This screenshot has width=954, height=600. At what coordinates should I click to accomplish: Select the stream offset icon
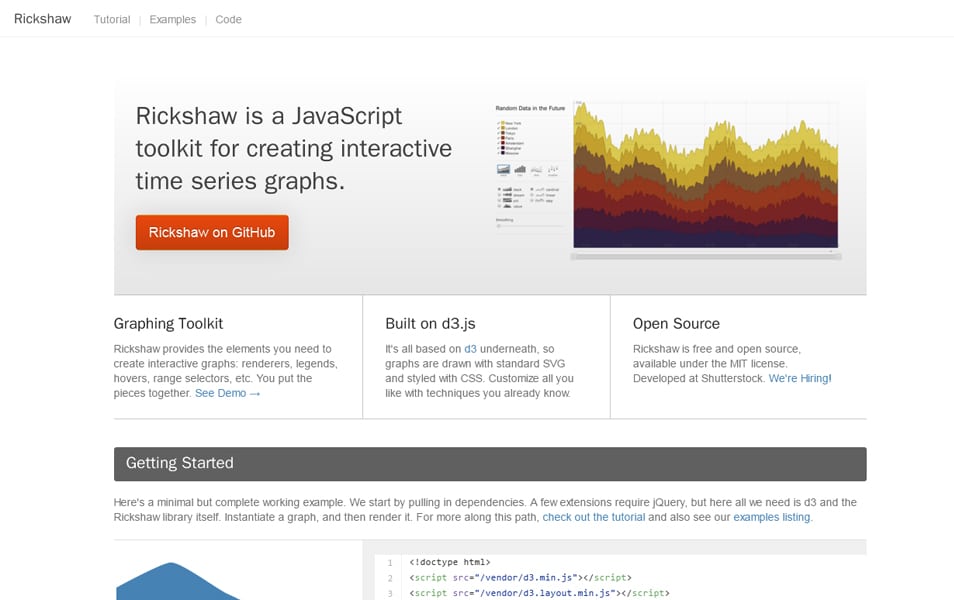[x=498, y=195]
